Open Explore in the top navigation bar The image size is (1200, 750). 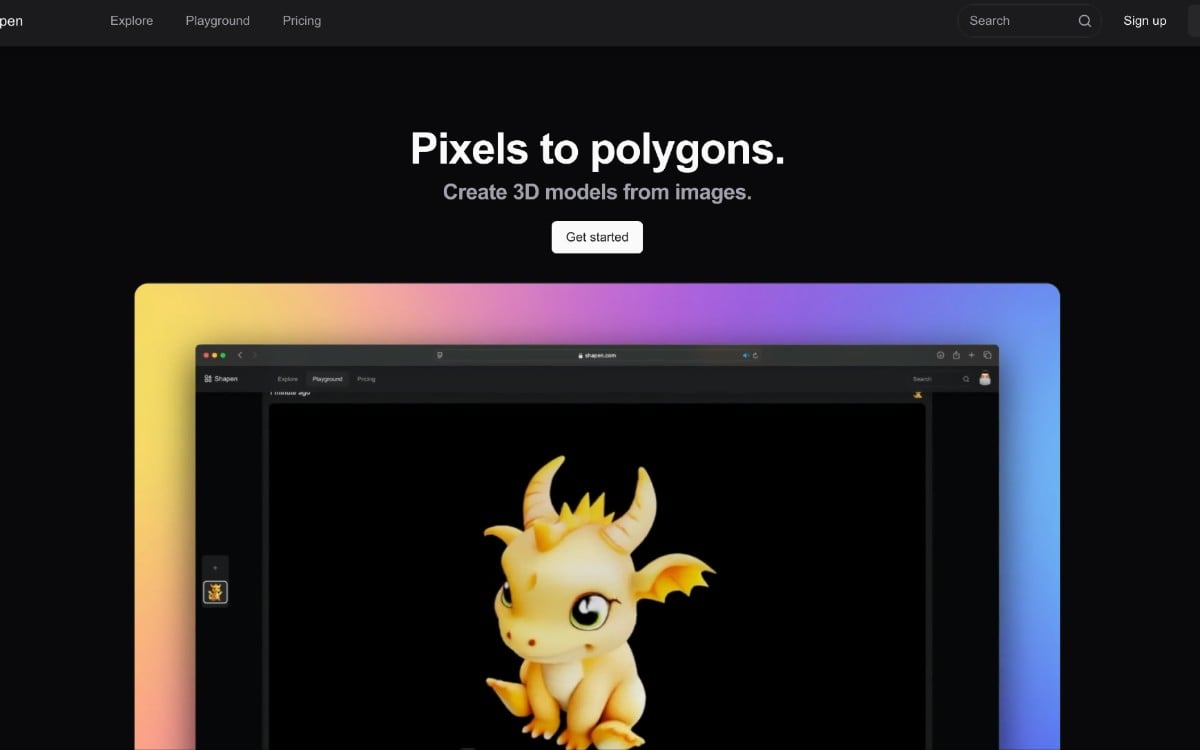[131, 21]
